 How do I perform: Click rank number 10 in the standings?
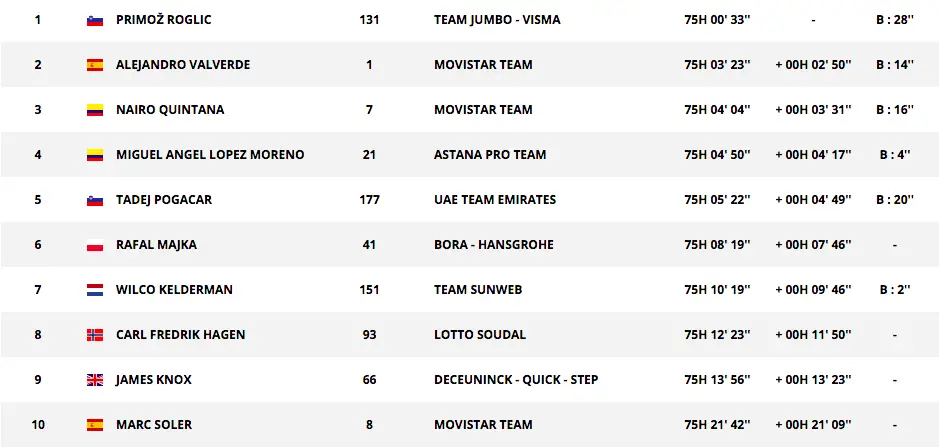click(38, 425)
